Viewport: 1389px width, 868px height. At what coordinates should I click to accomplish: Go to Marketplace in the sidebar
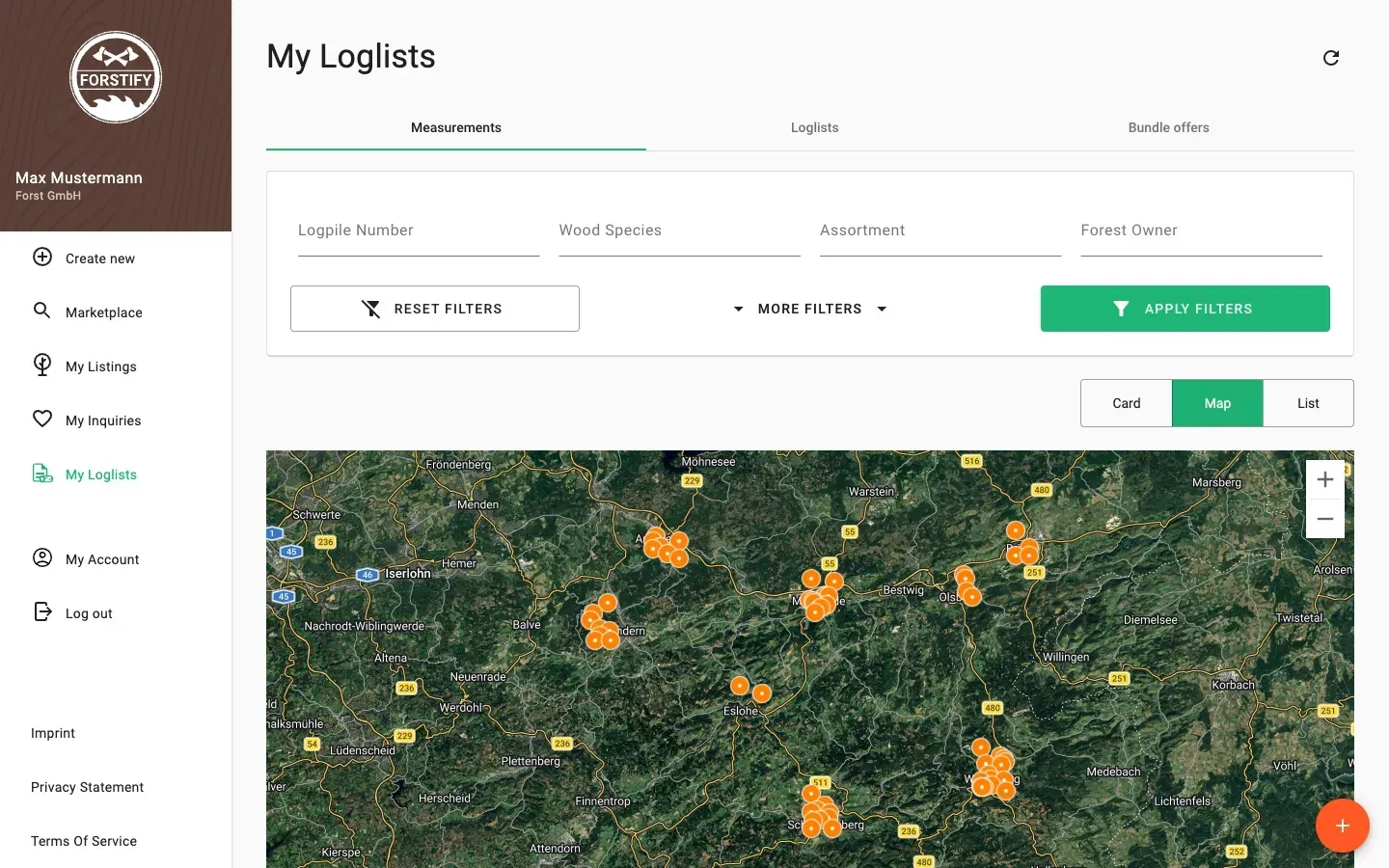click(x=104, y=312)
